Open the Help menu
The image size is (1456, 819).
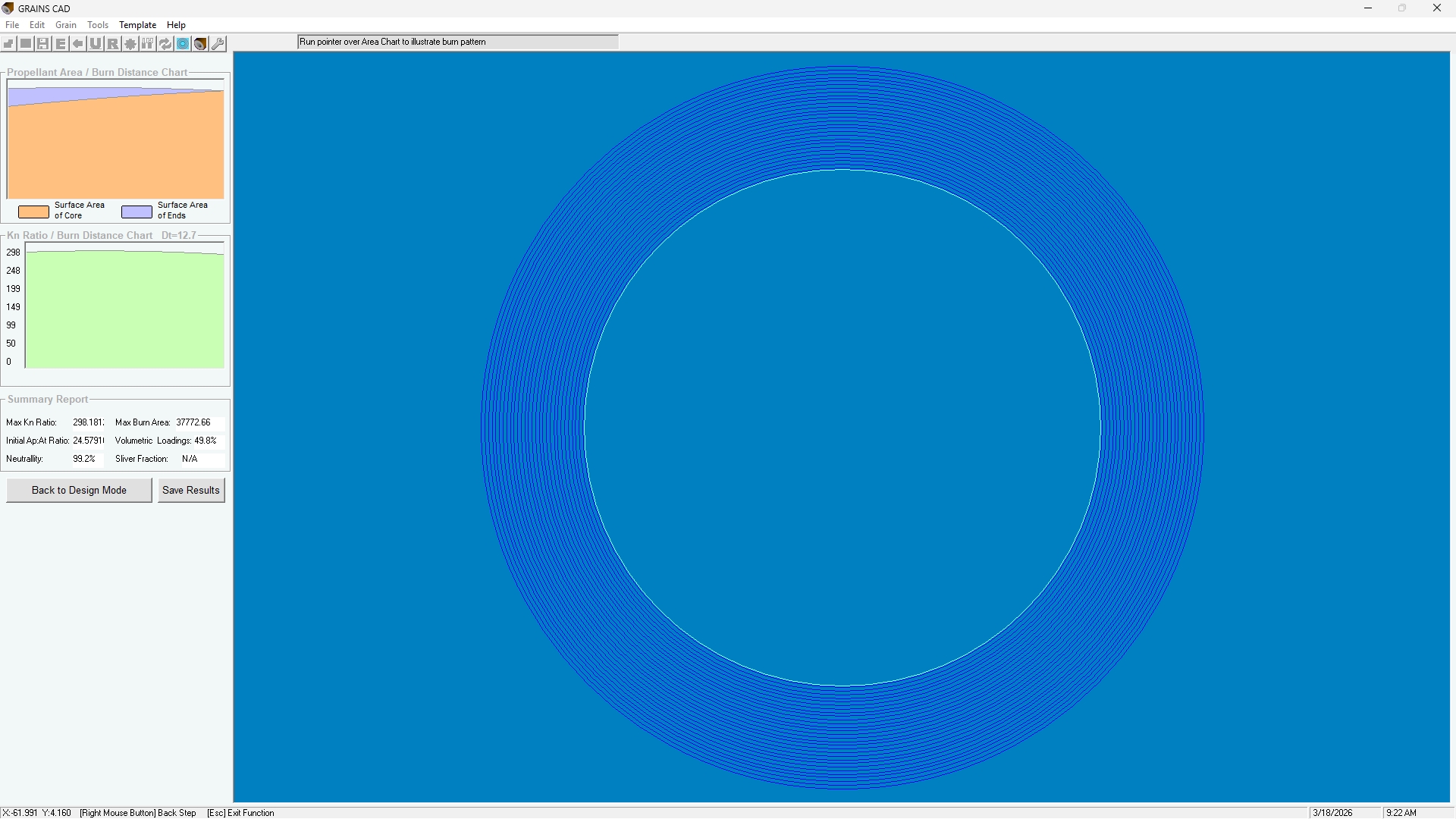point(176,25)
